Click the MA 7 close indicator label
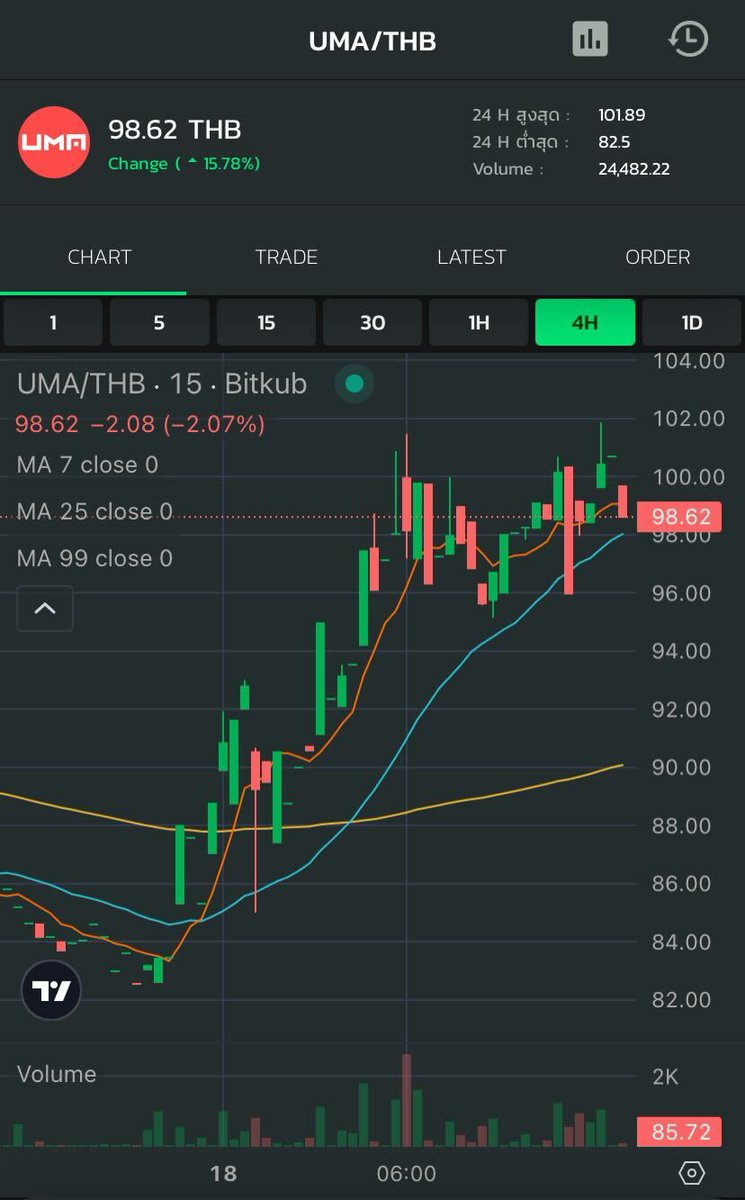Screen dimensions: 745x1200 point(88,464)
